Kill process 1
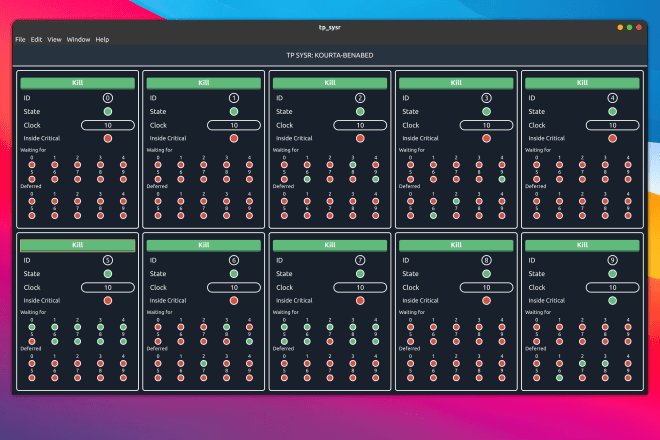Screen dimensions: 660x440 (x=204, y=83)
